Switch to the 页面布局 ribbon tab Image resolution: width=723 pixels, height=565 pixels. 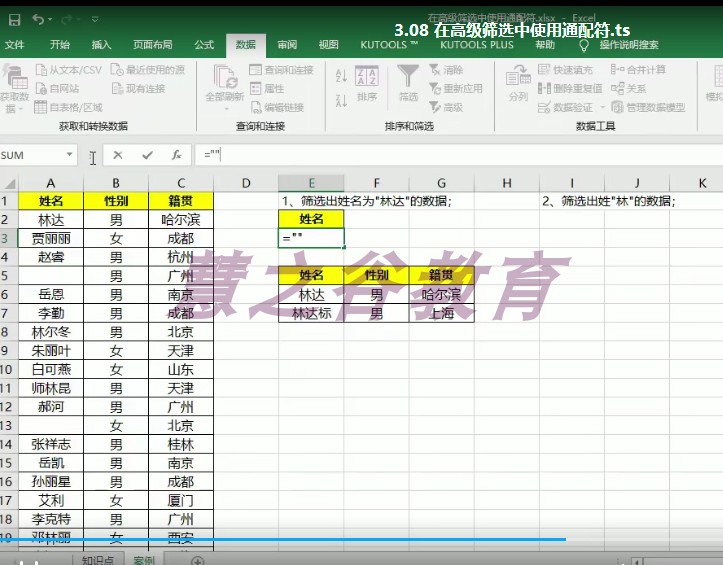[153, 44]
